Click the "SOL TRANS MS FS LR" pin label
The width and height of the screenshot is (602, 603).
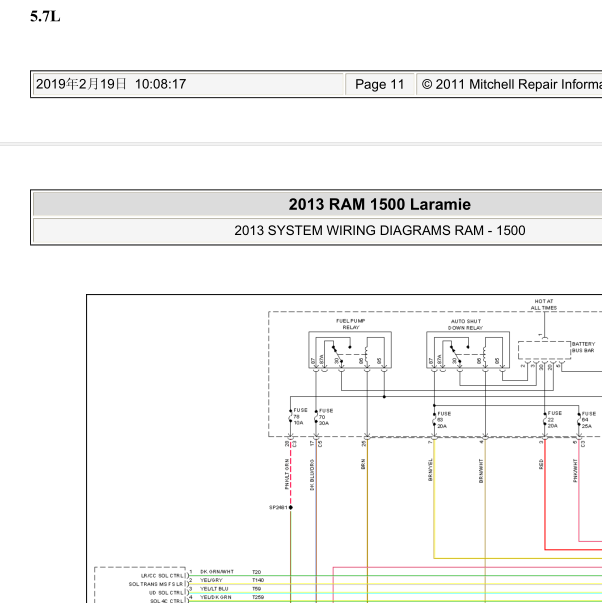[156, 584]
